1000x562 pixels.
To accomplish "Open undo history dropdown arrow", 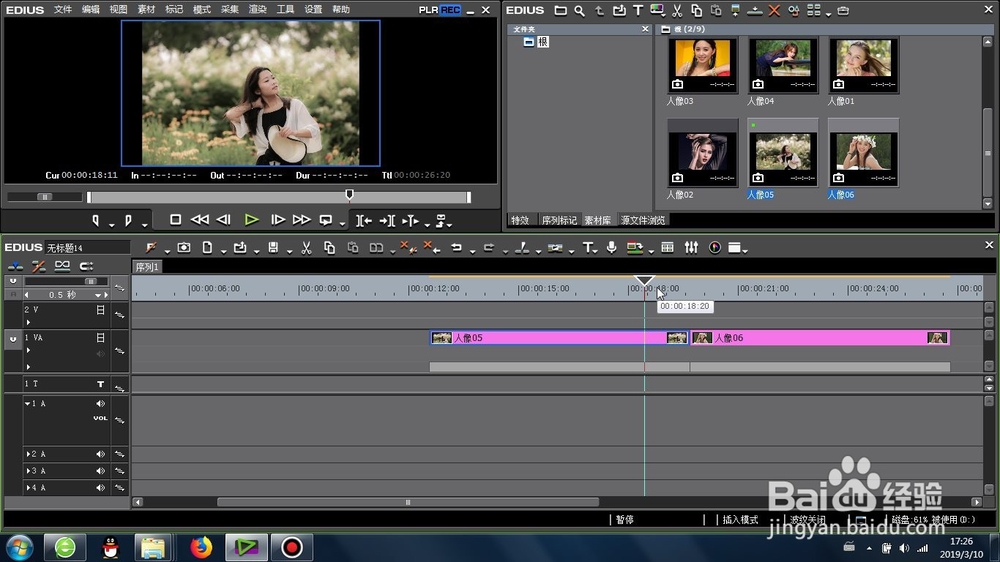I will (x=472, y=251).
